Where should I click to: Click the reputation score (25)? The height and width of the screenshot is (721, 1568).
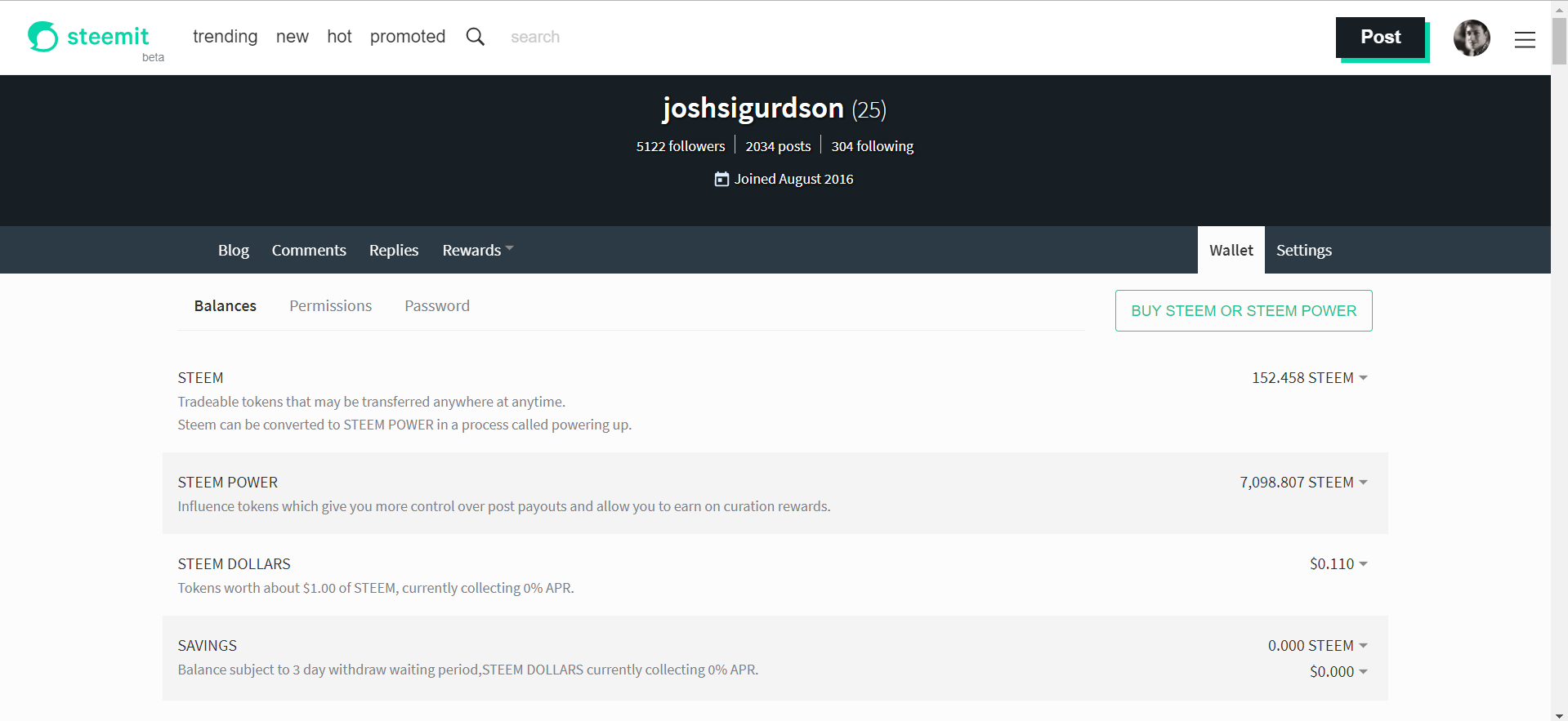click(869, 109)
